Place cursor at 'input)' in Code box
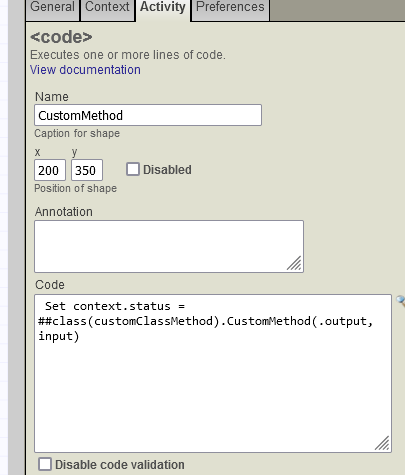Image resolution: width=405 pixels, height=475 pixels. (59, 336)
